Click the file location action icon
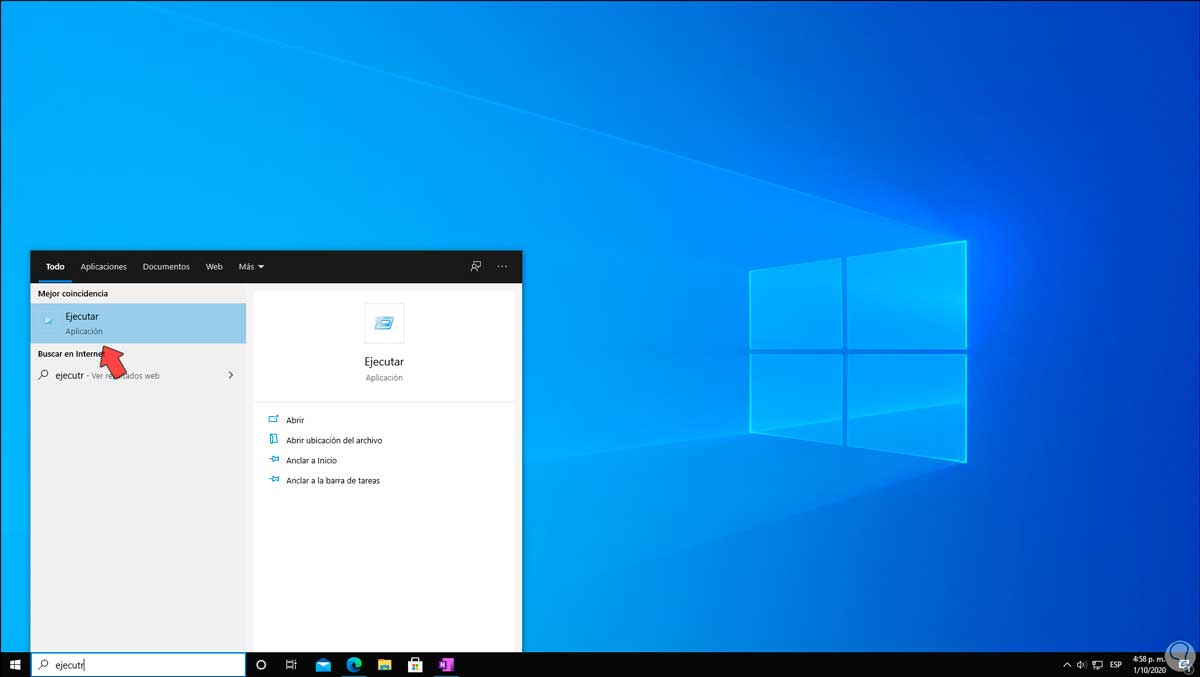 [x=274, y=439]
